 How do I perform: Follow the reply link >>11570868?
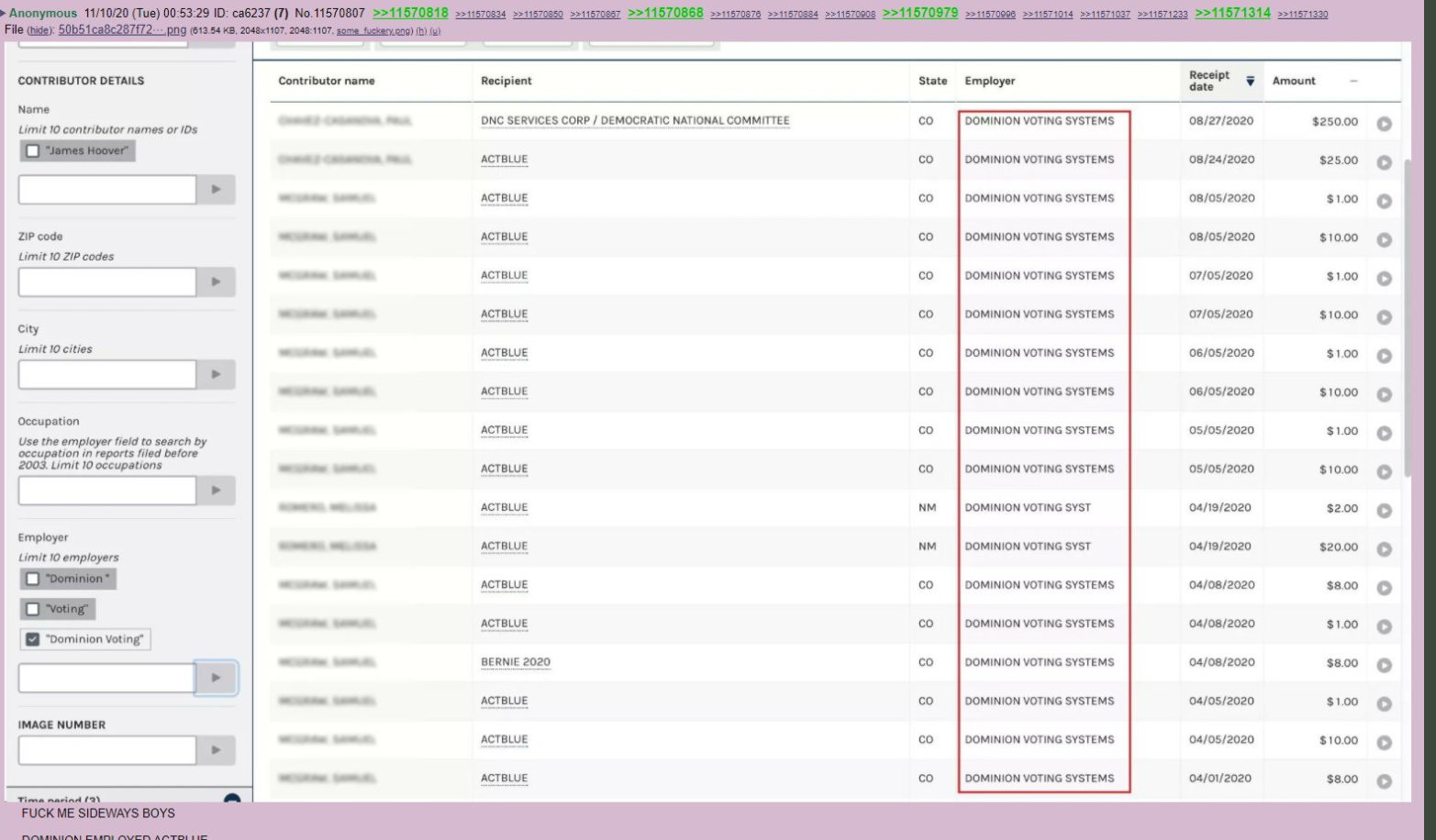point(666,13)
